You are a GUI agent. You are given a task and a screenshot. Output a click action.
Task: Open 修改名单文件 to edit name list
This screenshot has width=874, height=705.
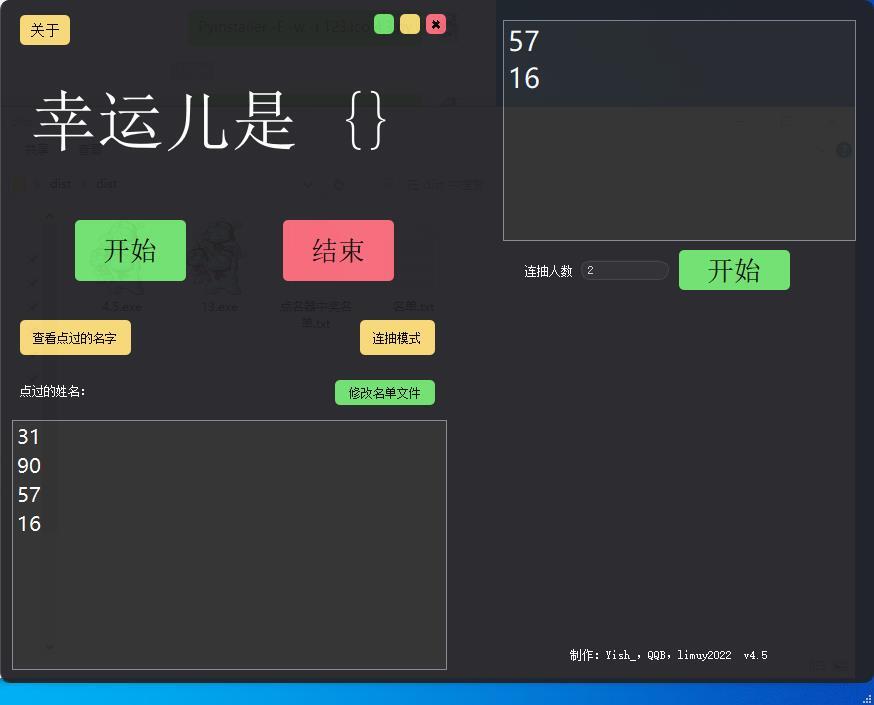(x=385, y=393)
